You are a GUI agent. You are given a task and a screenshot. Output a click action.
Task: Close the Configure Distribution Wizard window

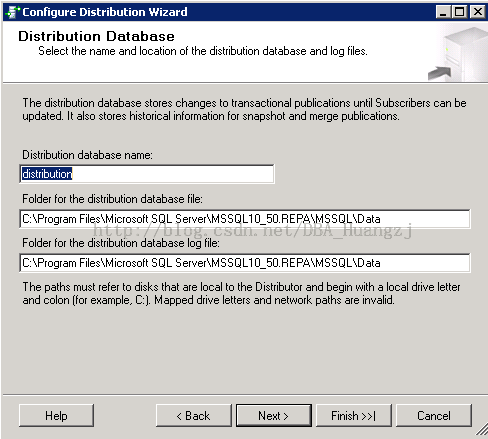coord(477,12)
